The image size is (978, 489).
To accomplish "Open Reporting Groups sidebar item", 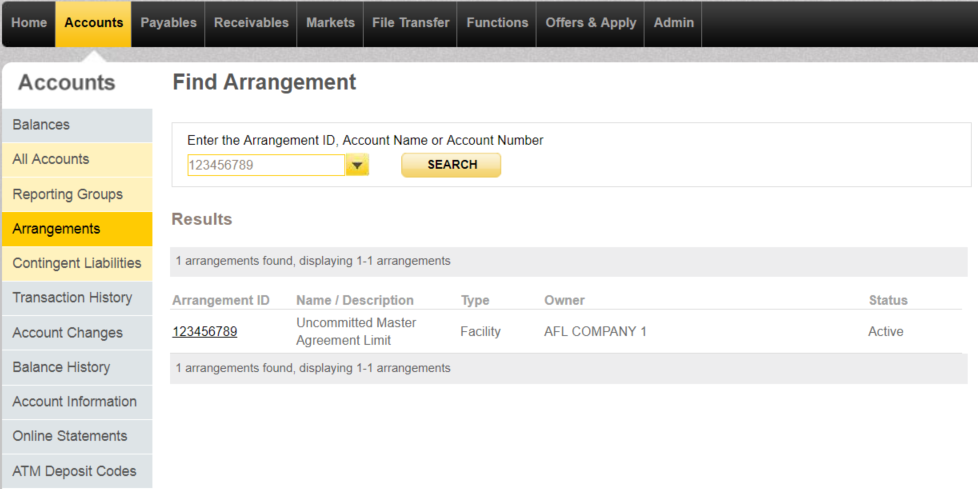I will coord(77,195).
